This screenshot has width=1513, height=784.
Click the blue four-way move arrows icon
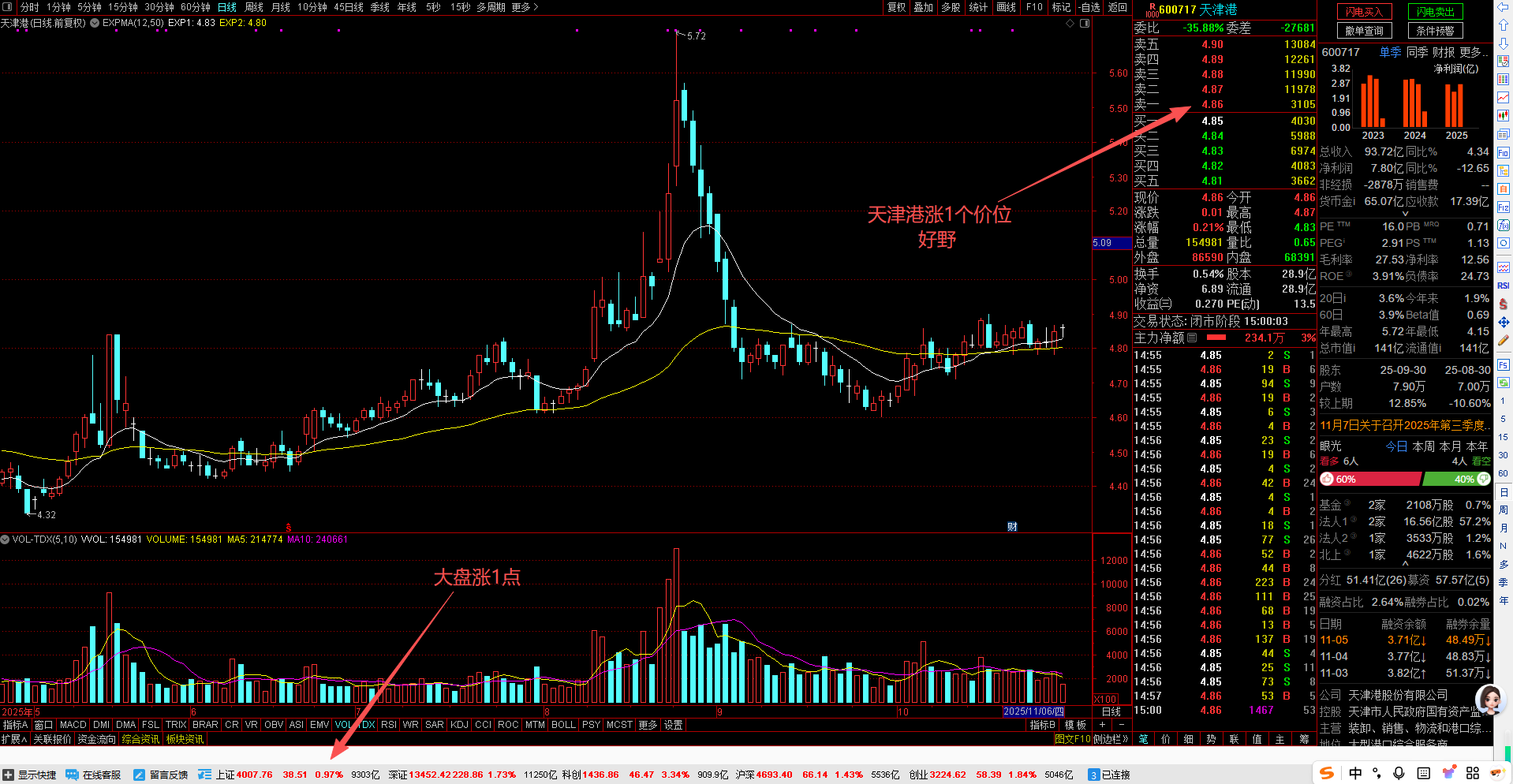[x=1504, y=322]
